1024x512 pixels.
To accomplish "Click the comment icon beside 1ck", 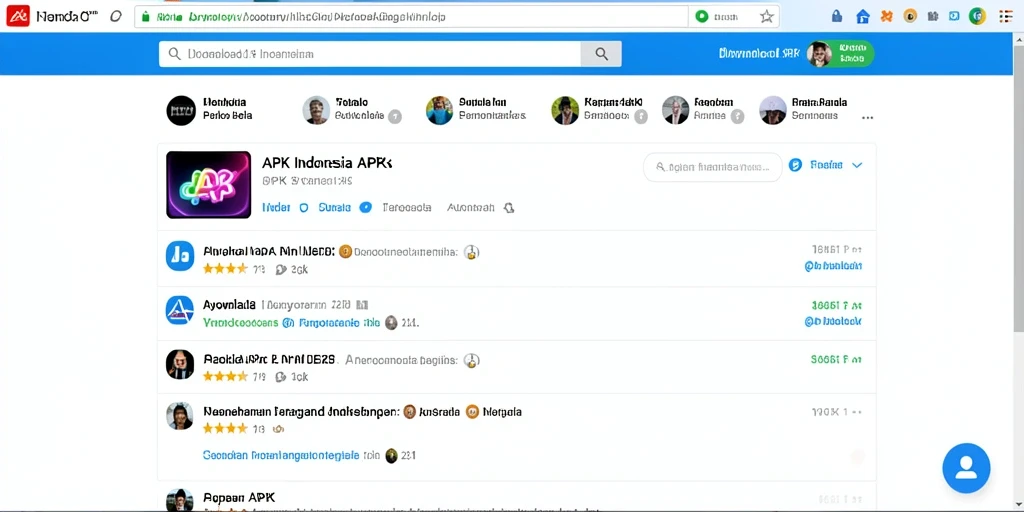I will click(x=281, y=377).
